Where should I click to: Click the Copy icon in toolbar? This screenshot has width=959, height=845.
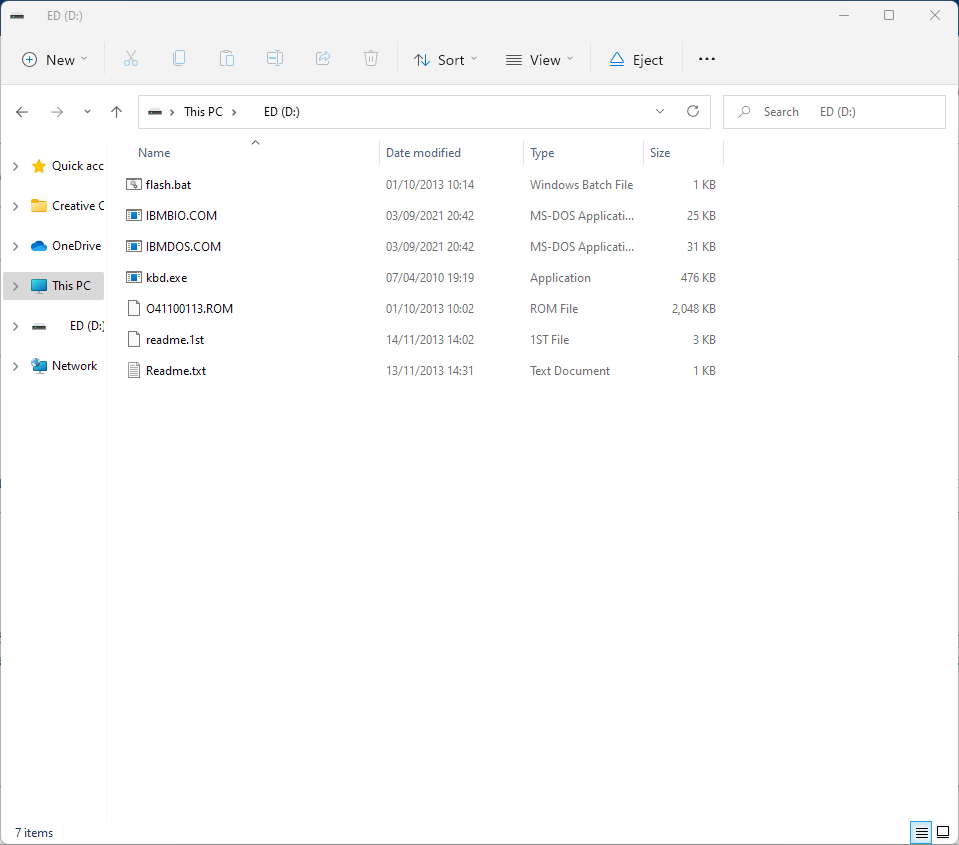pos(179,59)
